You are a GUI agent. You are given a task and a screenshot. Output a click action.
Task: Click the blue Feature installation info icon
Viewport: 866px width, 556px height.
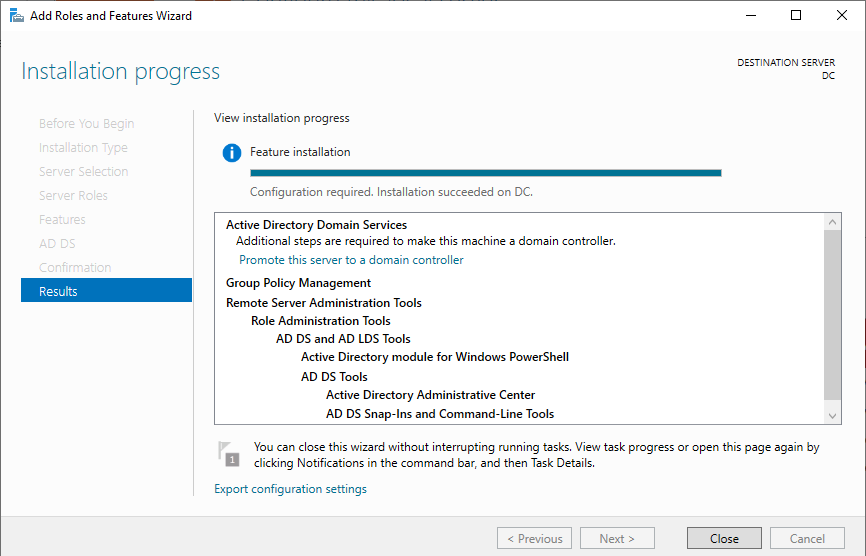[231, 152]
